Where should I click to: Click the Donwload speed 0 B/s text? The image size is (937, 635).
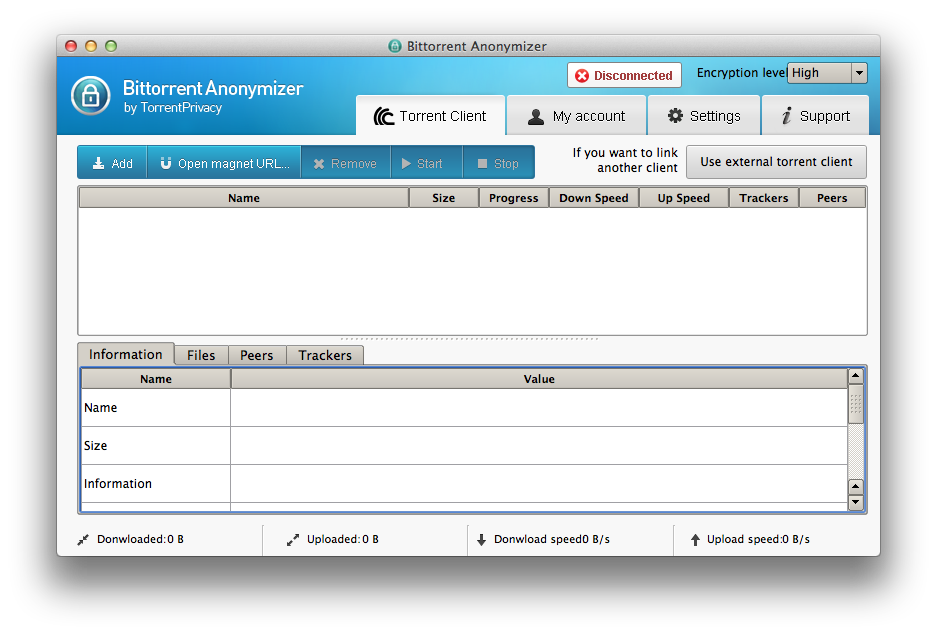pyautogui.click(x=552, y=539)
